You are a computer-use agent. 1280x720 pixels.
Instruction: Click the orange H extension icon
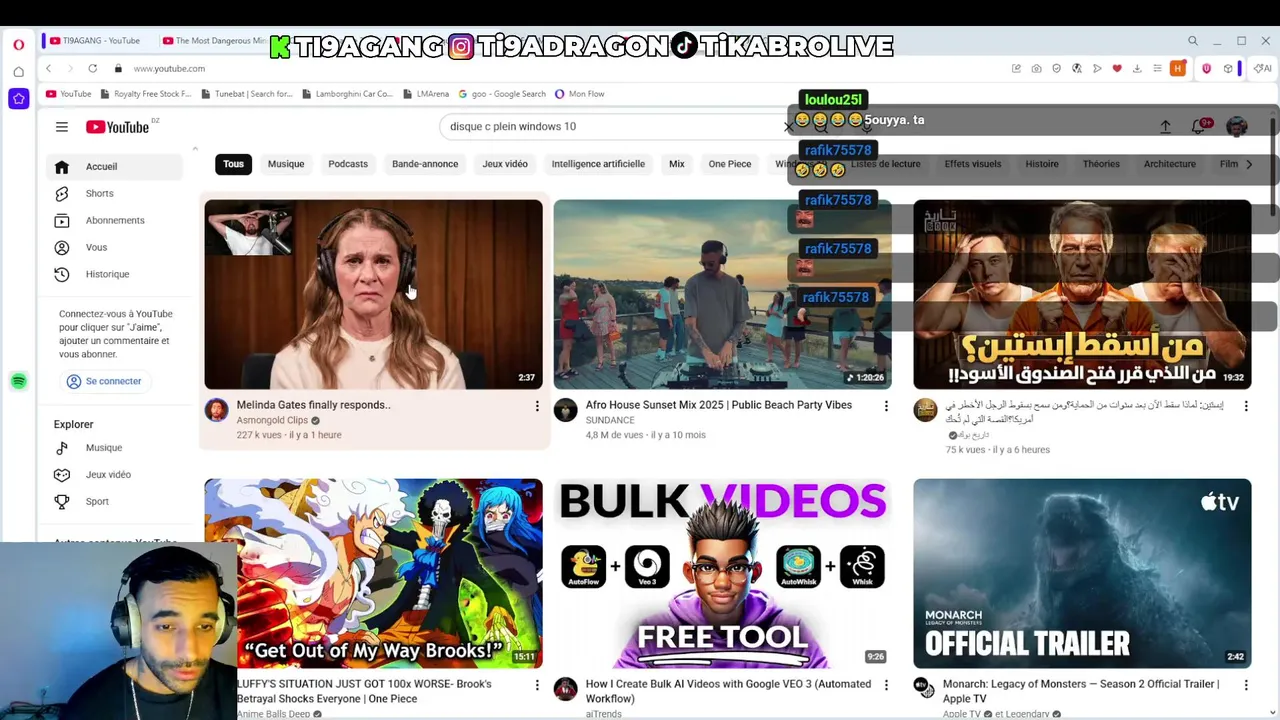tap(1178, 68)
